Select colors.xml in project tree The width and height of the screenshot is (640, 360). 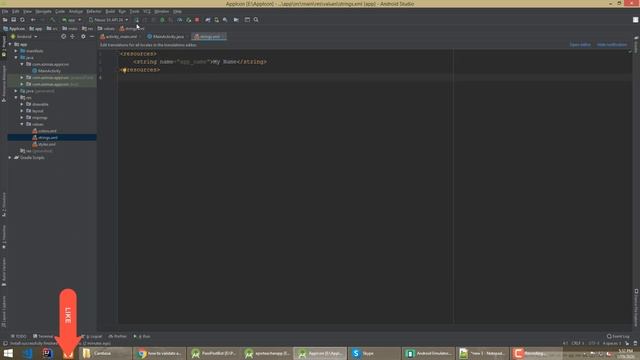pos(47,131)
